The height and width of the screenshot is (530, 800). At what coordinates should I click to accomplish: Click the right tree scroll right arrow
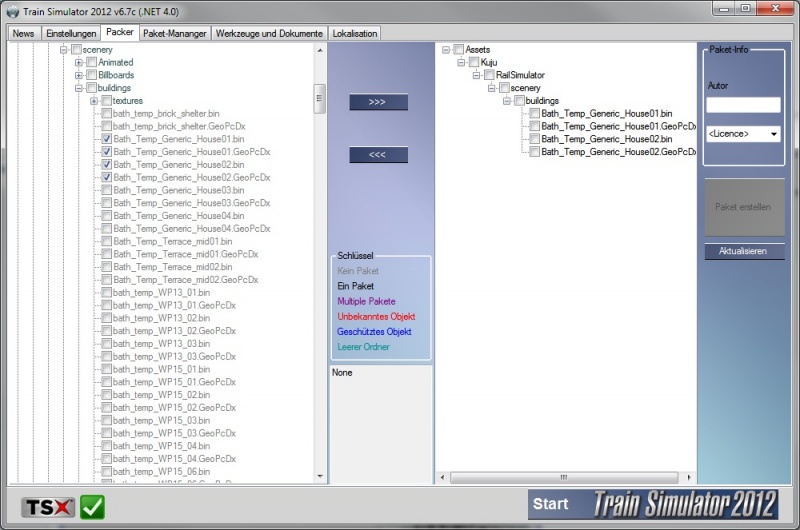tap(689, 477)
